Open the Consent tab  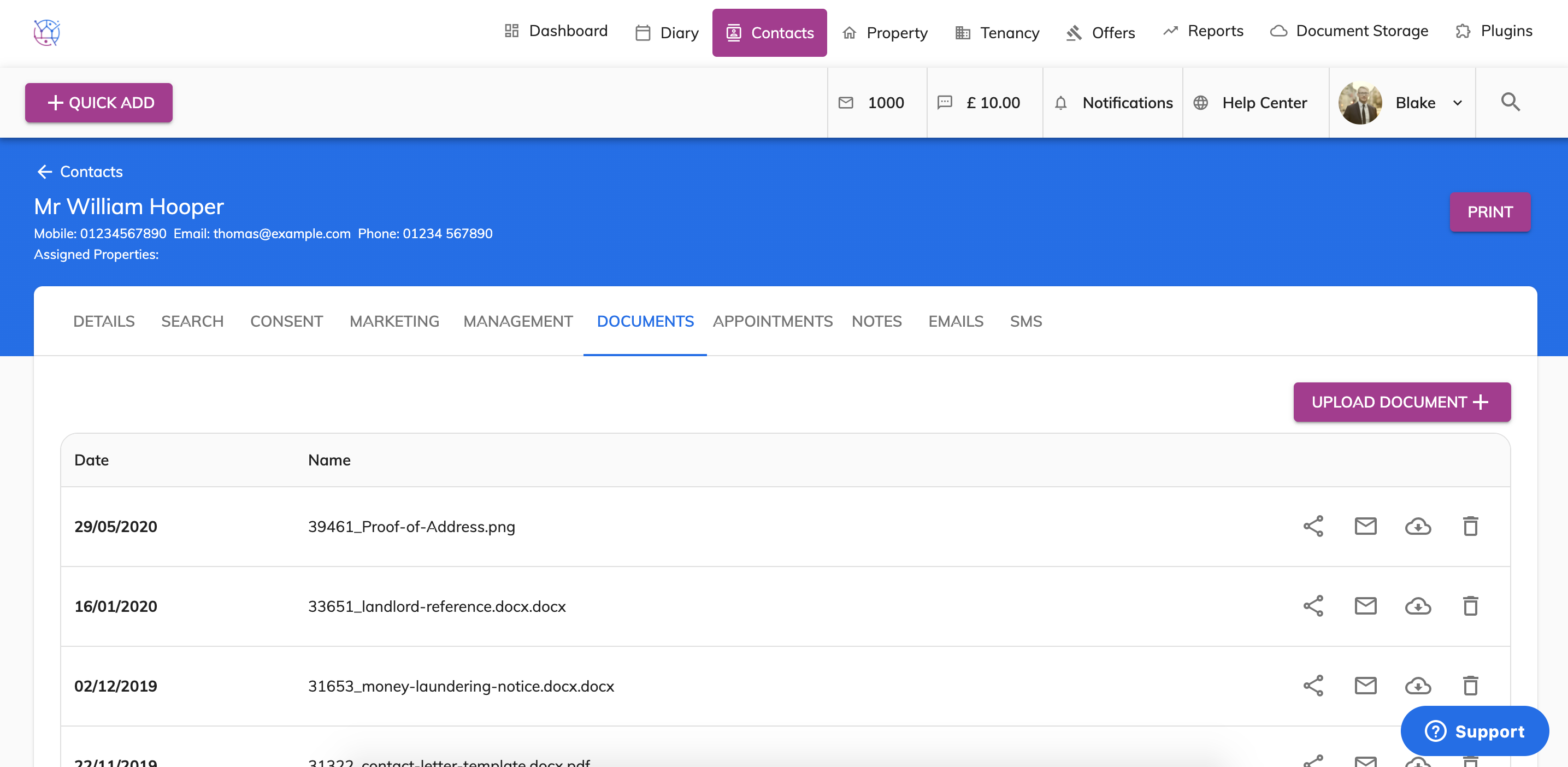(x=286, y=321)
